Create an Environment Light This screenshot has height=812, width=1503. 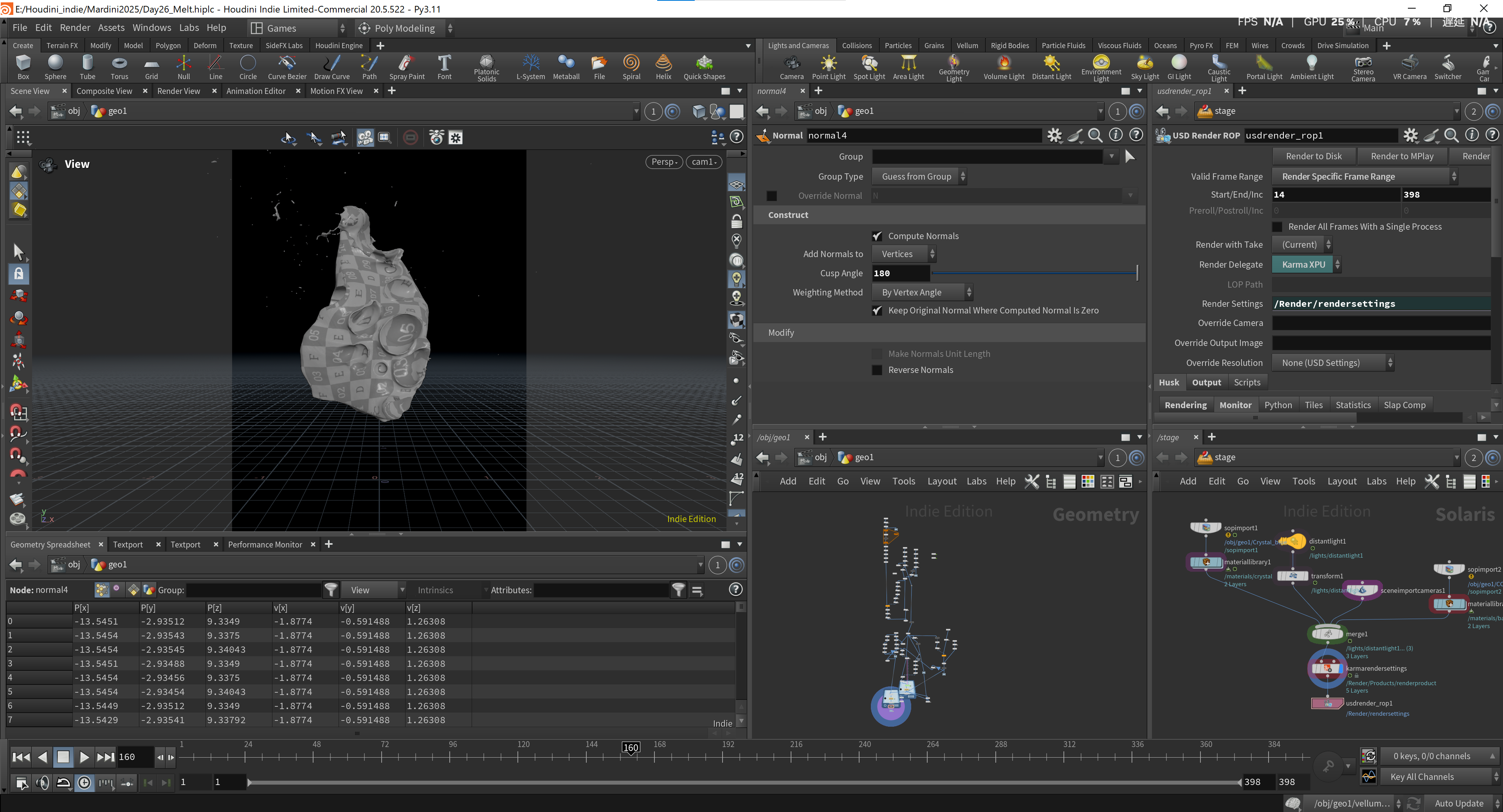(1101, 68)
